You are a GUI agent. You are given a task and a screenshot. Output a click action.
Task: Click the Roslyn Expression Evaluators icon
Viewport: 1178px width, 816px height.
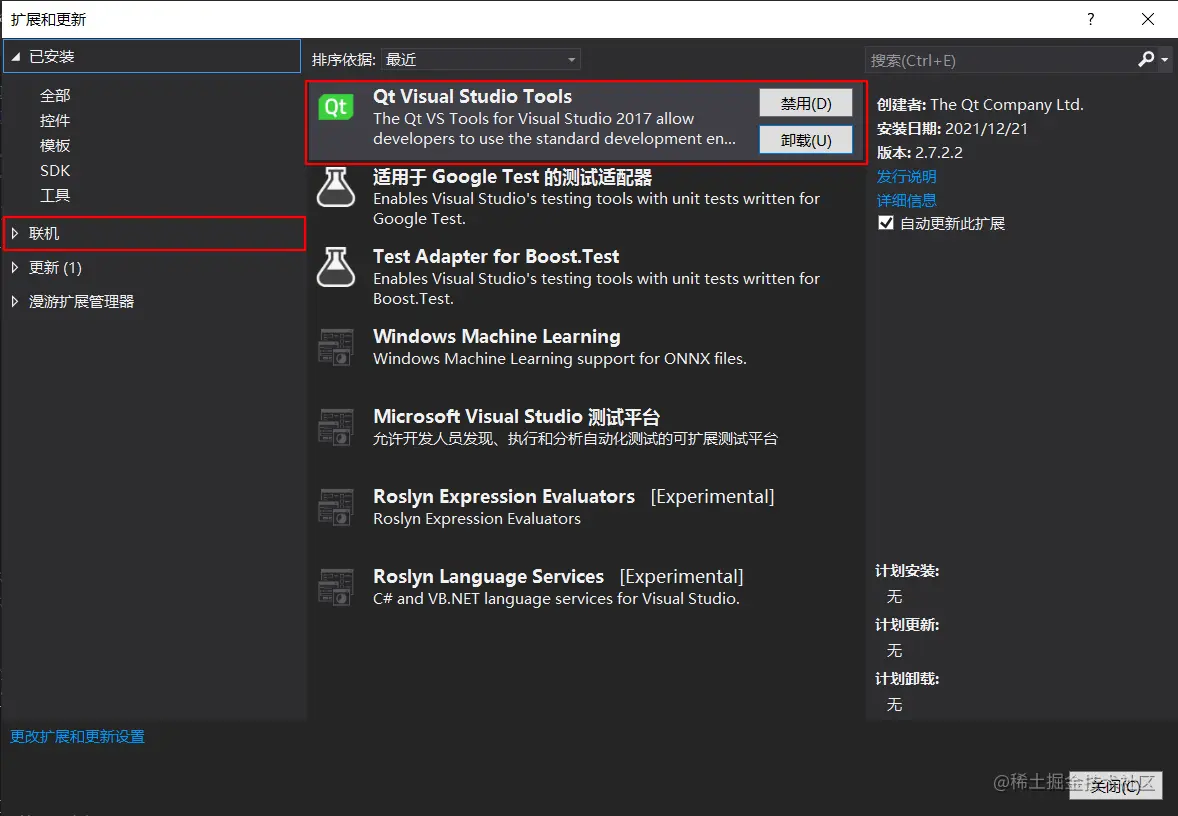click(336, 507)
